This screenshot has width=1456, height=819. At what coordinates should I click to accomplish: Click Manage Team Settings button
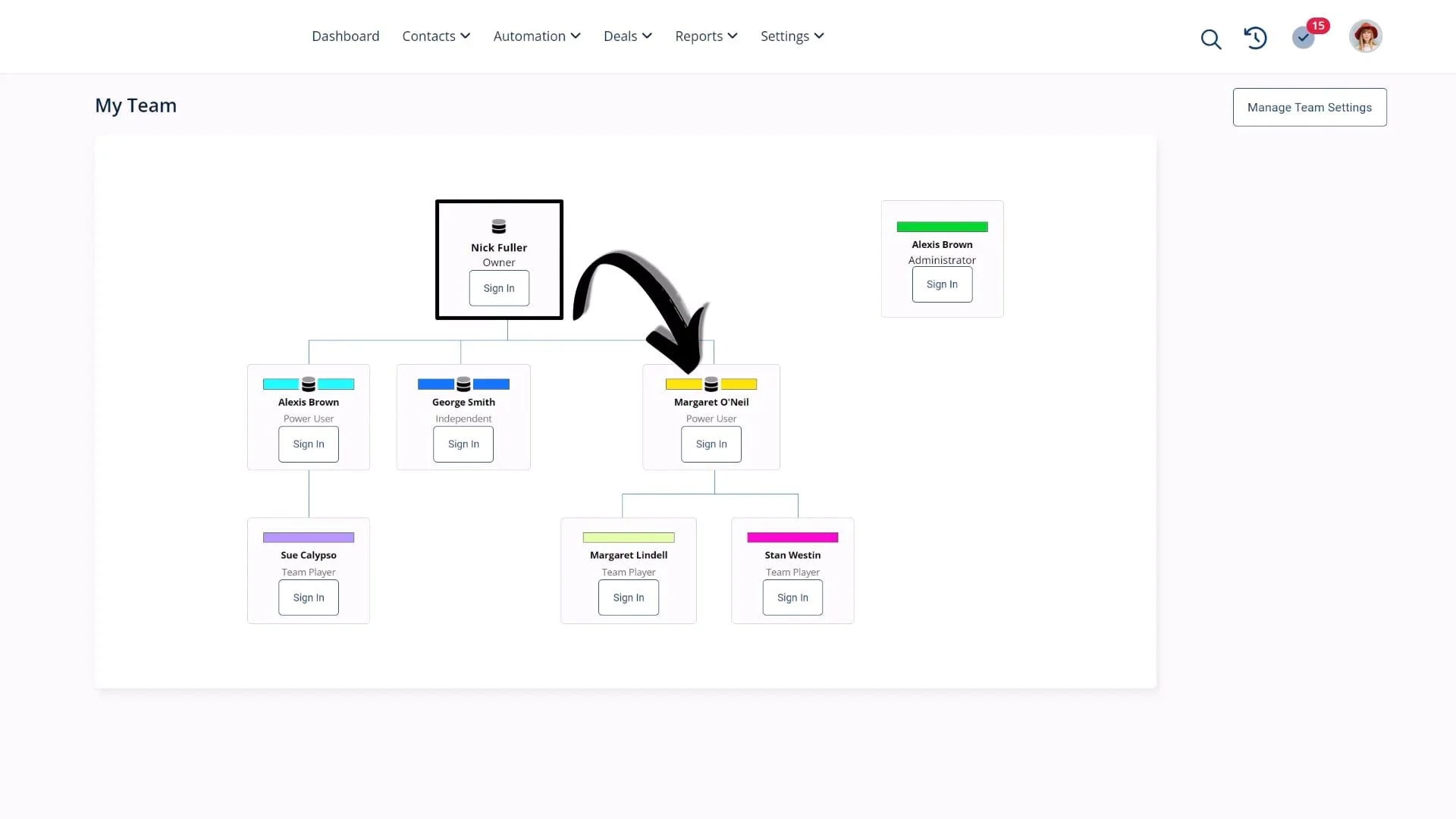point(1309,107)
